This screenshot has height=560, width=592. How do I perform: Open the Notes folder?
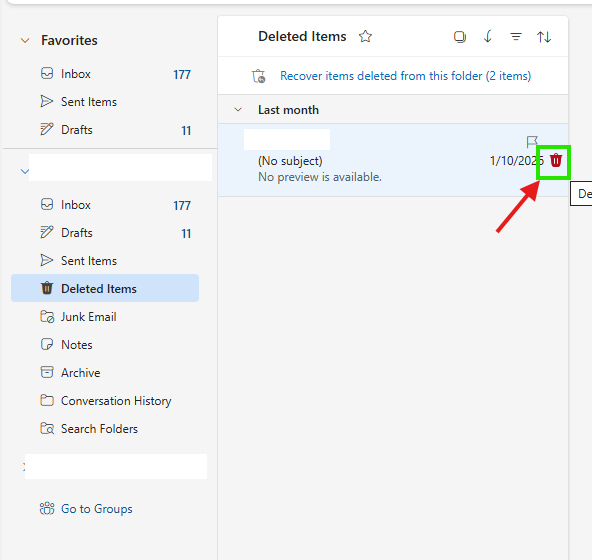105,345
